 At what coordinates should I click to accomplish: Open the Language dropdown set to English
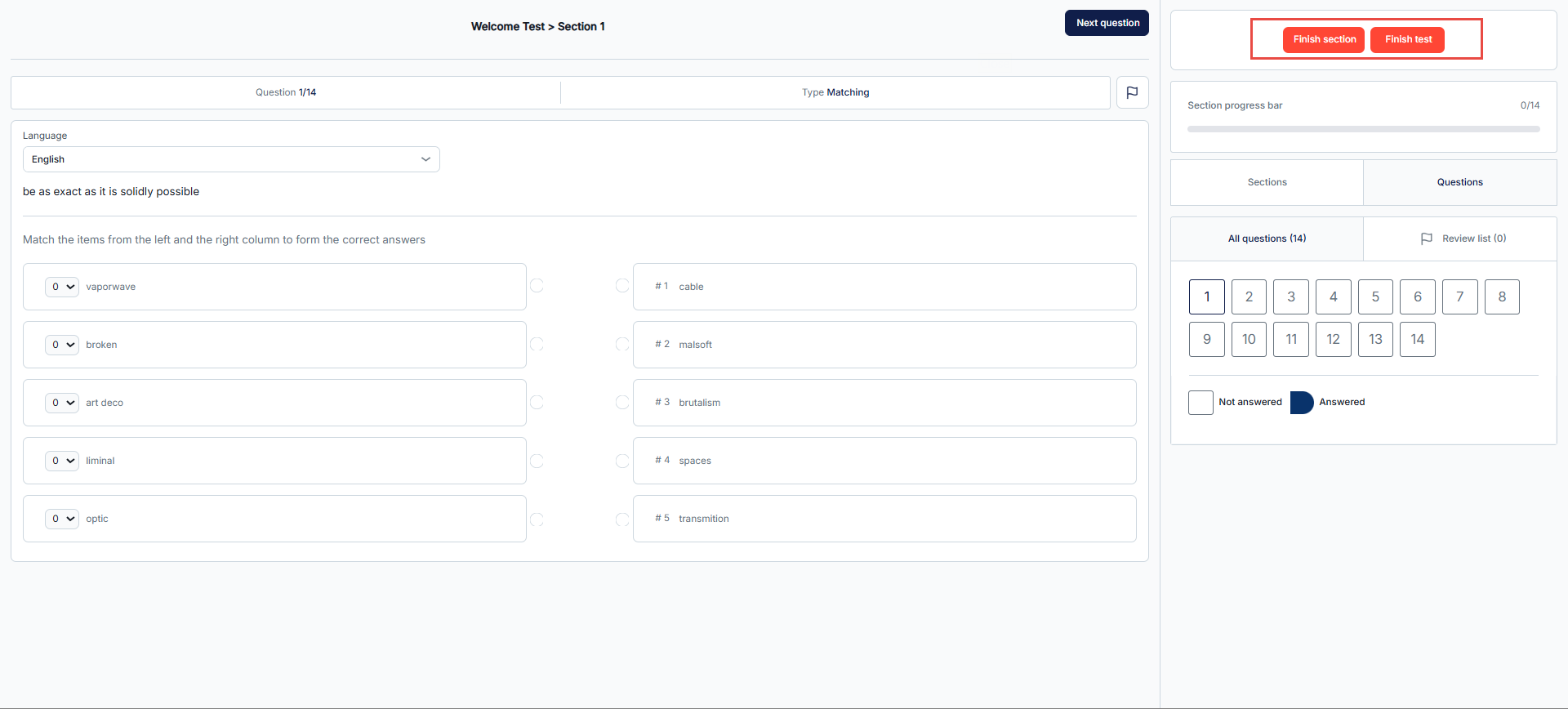[231, 159]
